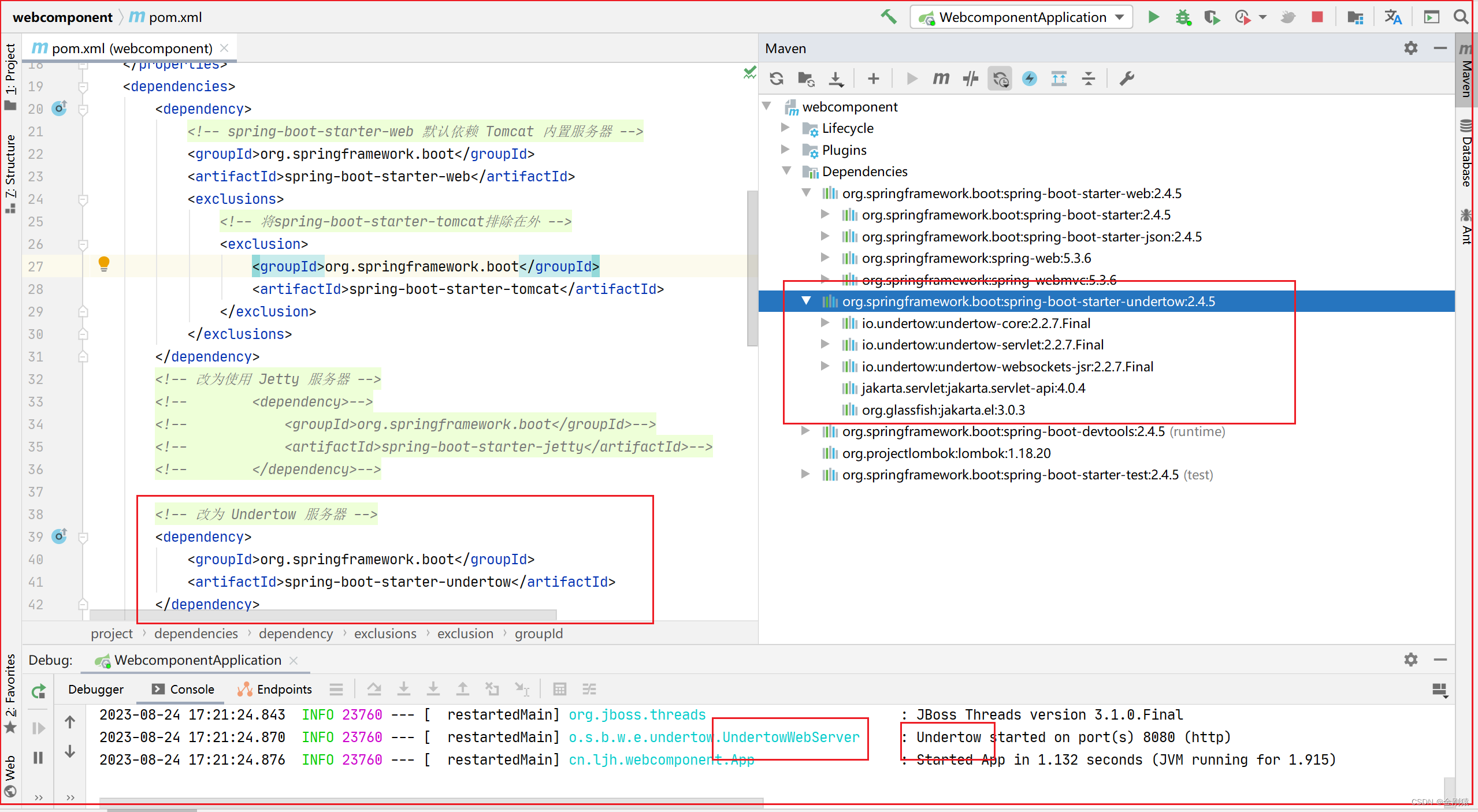Start debugging with the bug icon
Viewport: 1478px width, 812px height.
pos(1183,17)
